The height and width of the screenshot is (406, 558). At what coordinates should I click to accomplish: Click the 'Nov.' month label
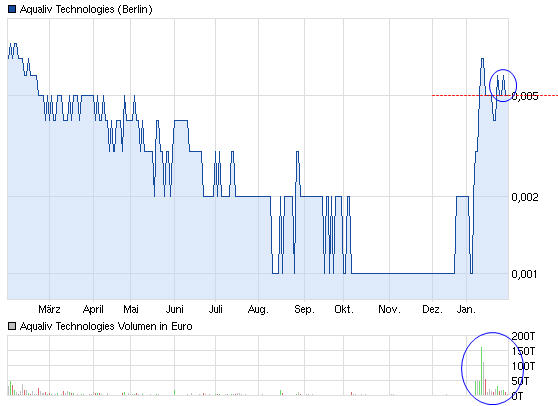[x=389, y=309]
